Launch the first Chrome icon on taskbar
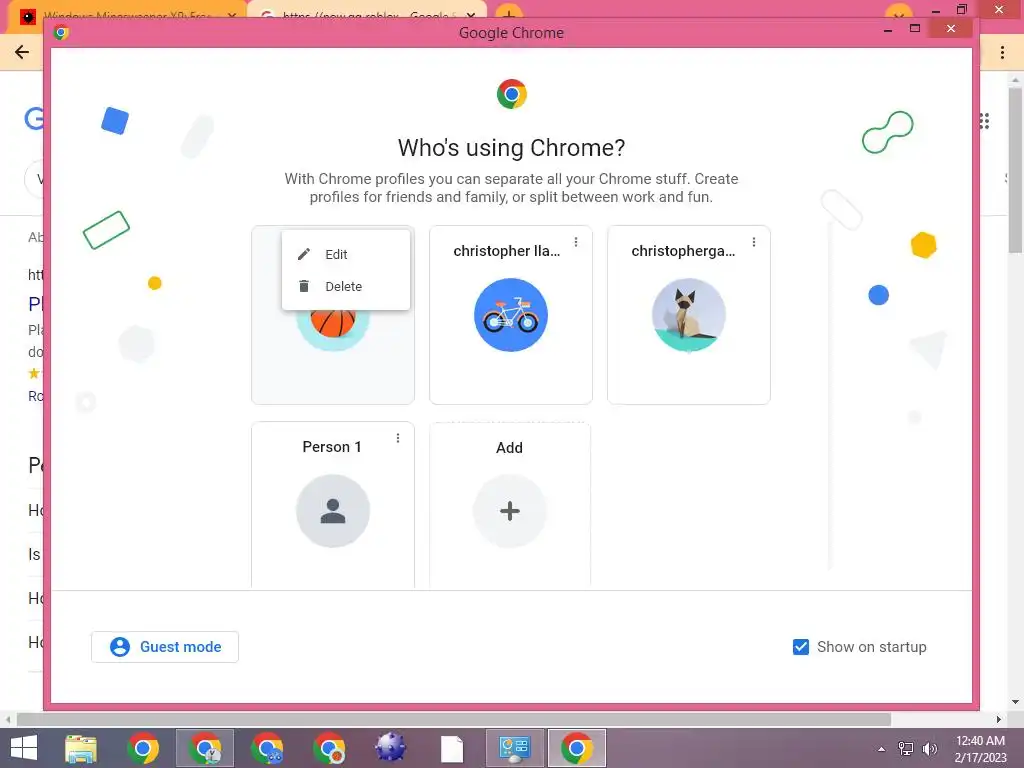Image resolution: width=1024 pixels, height=768 pixels. (143, 748)
